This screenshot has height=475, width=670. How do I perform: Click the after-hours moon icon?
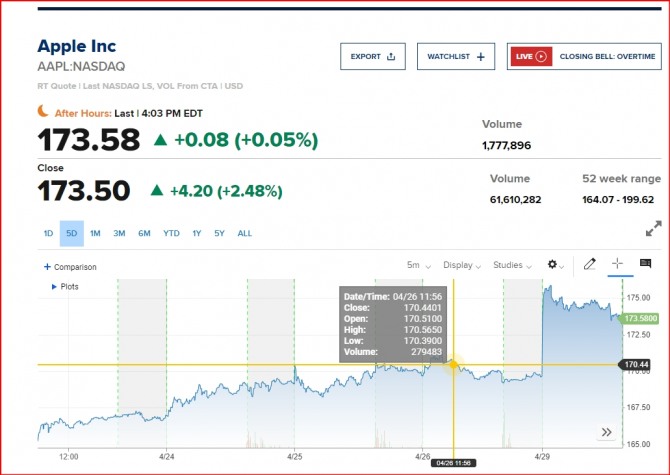[44, 111]
